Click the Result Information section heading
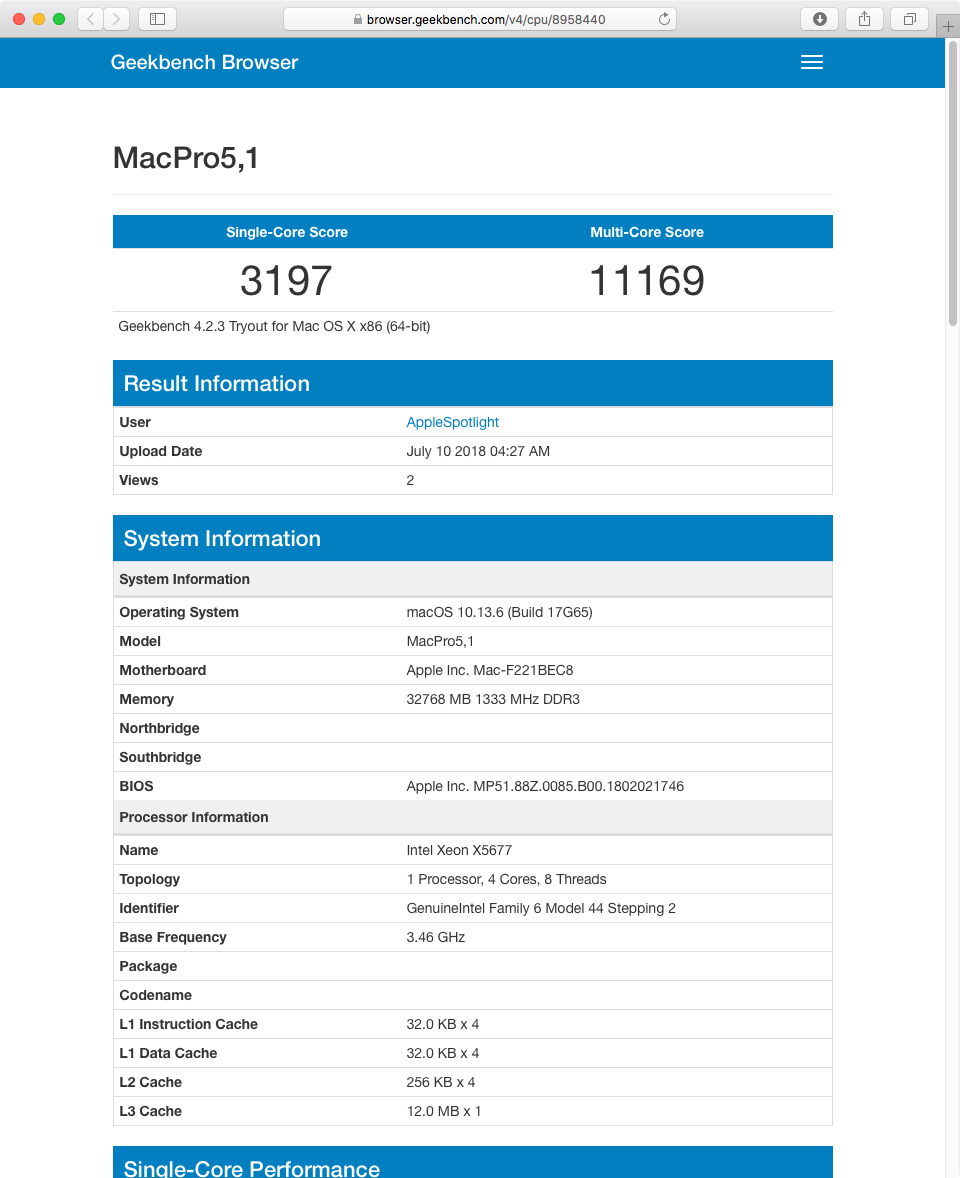Image resolution: width=960 pixels, height=1178 pixels. (216, 384)
